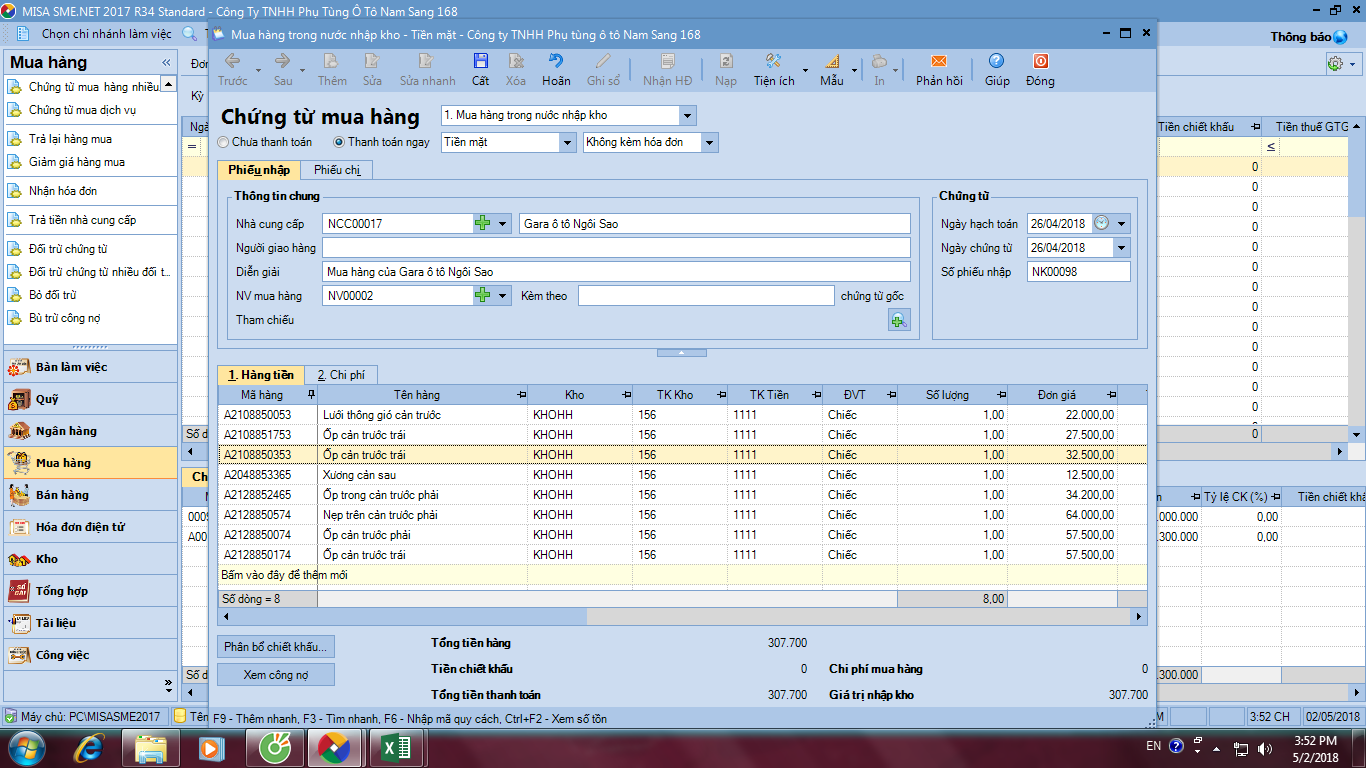Click the Nhận HĐ toolbar icon
1366x768 pixels.
667,62
